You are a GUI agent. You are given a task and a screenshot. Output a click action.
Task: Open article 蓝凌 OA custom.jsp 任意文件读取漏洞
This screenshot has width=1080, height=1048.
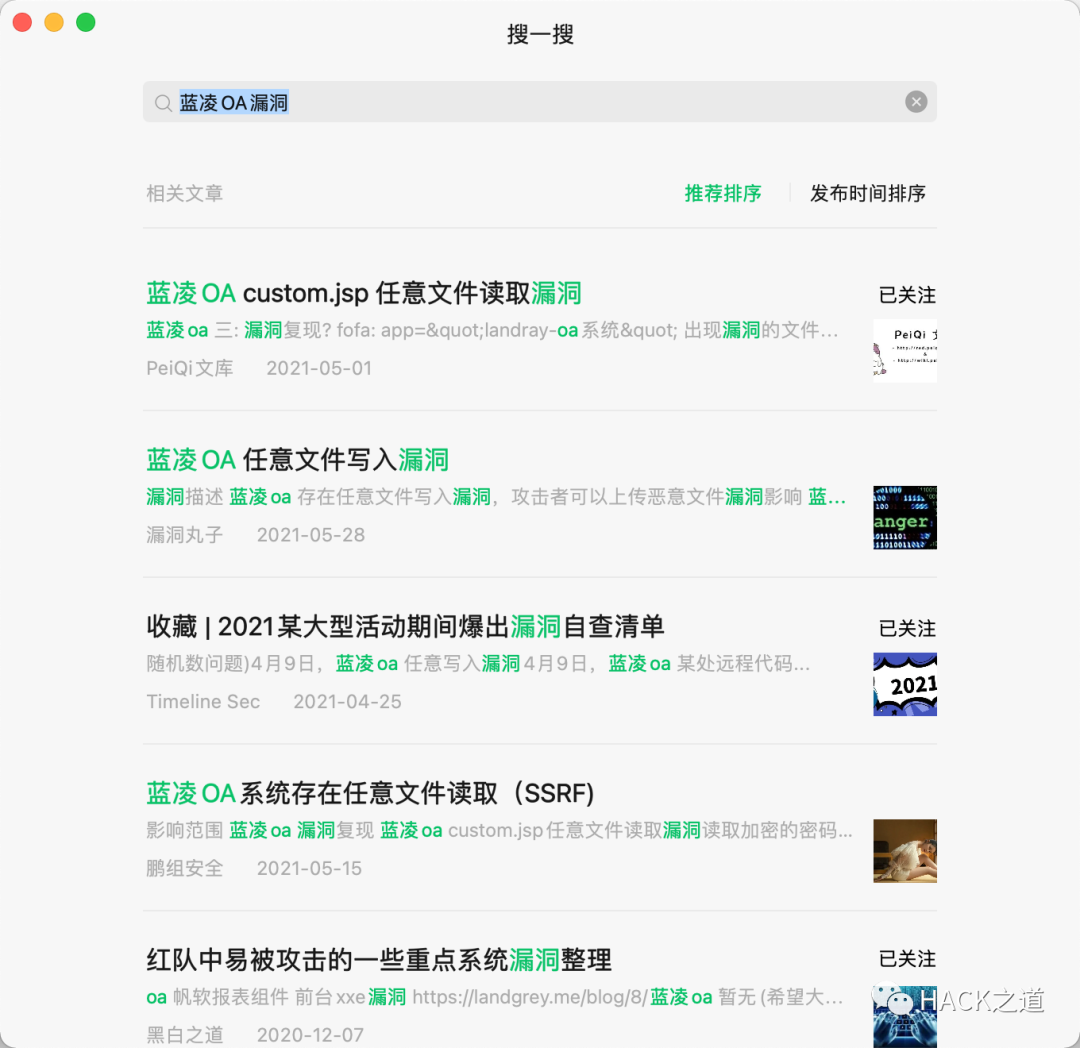pyautogui.click(x=364, y=293)
